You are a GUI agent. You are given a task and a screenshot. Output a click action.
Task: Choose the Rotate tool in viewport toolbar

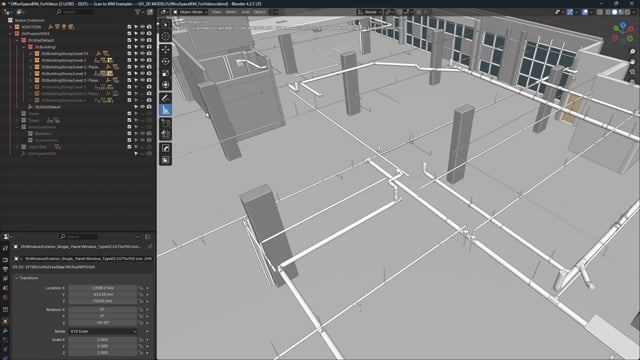pyautogui.click(x=165, y=61)
